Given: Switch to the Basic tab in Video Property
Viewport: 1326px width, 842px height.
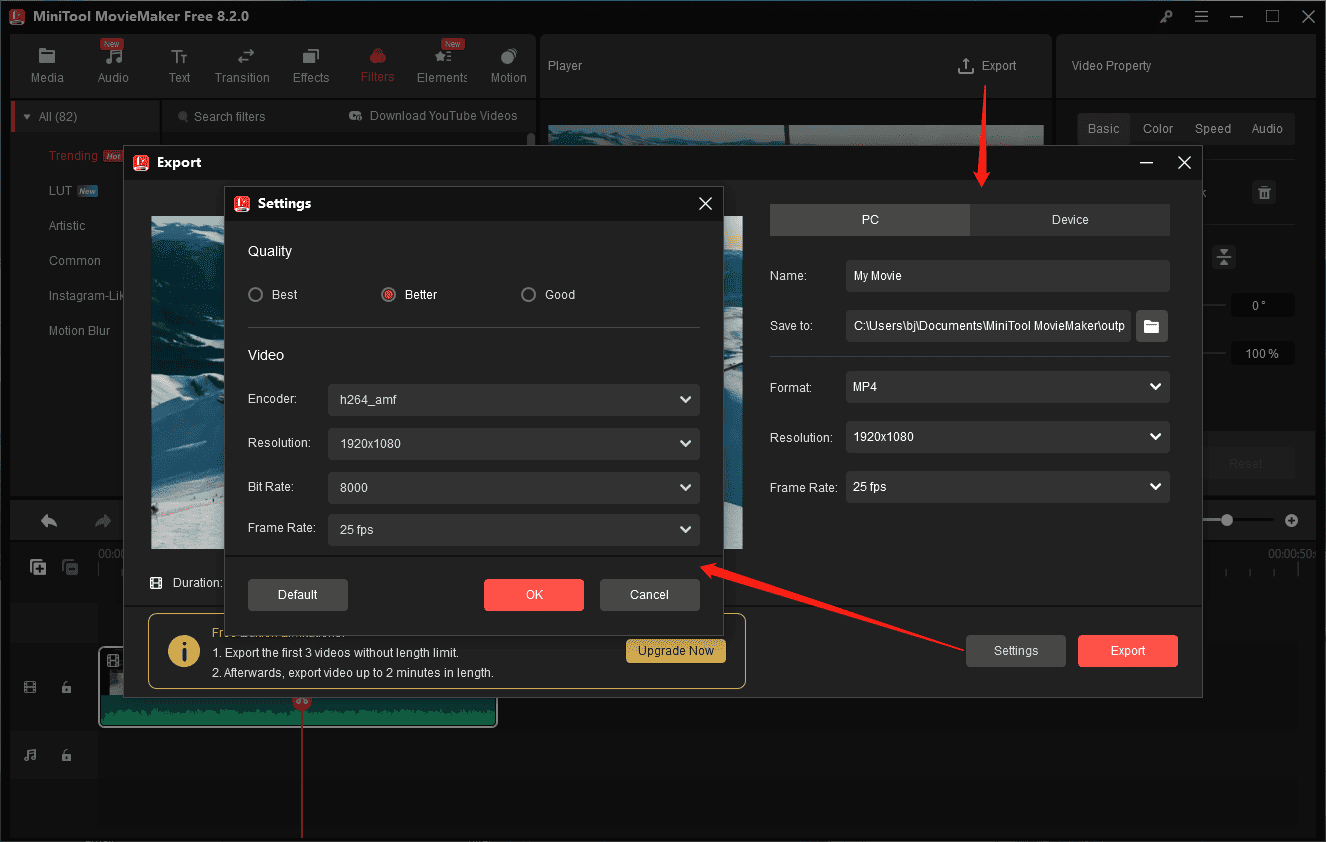Looking at the screenshot, I should click(x=1104, y=129).
